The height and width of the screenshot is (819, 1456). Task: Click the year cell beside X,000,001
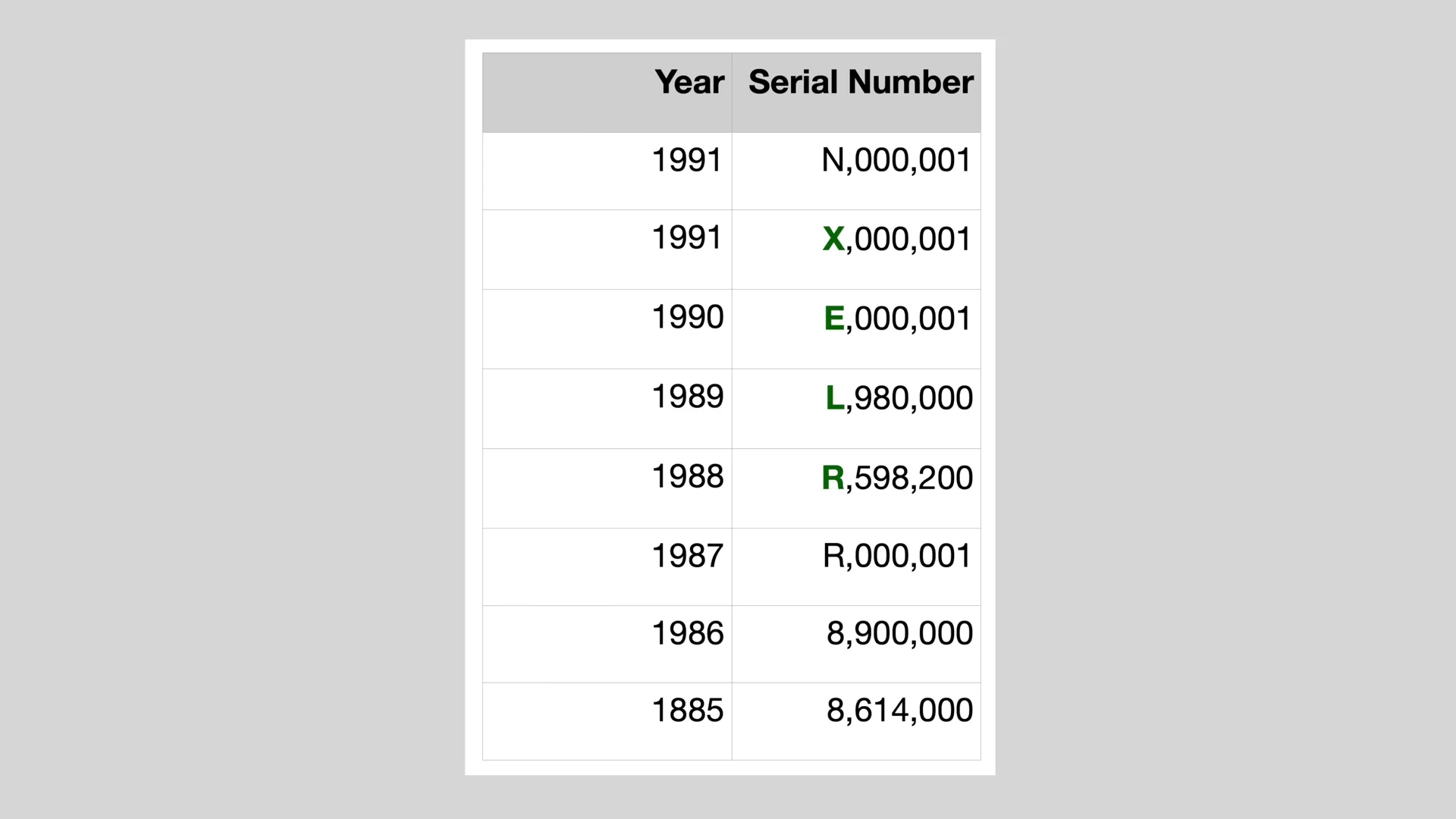pos(607,249)
